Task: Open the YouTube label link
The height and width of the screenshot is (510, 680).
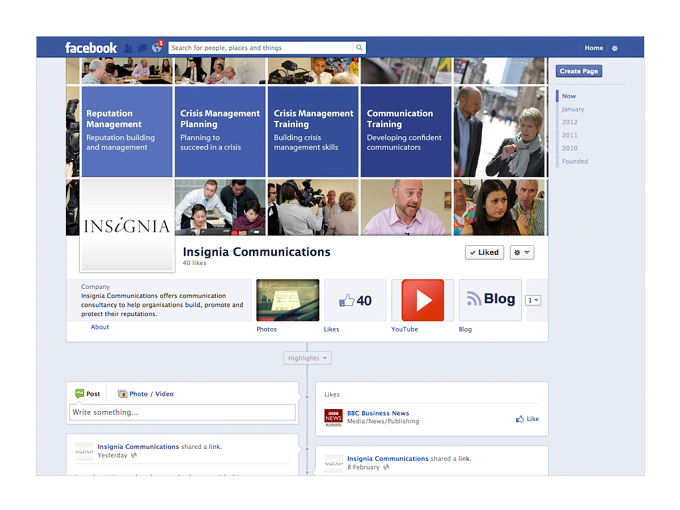Action: tap(405, 329)
